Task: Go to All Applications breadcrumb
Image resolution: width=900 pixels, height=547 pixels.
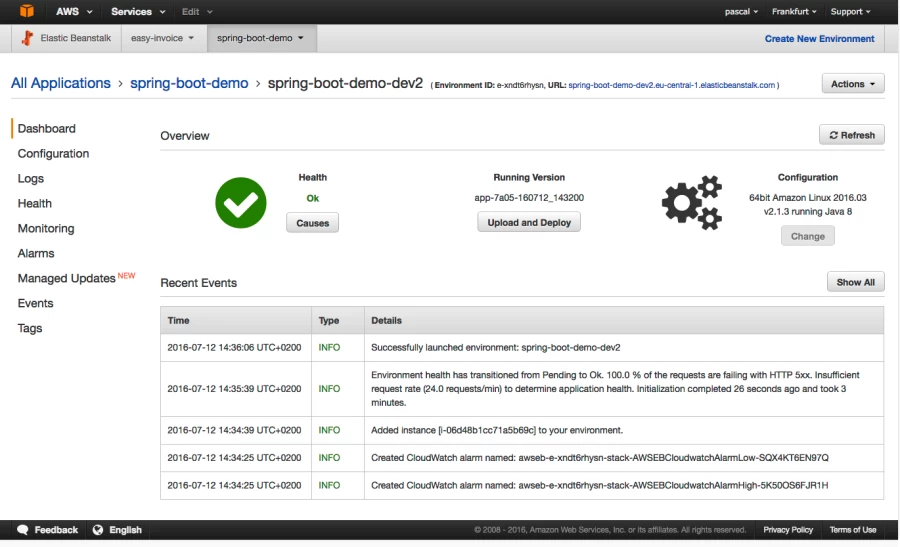Action: coord(61,83)
